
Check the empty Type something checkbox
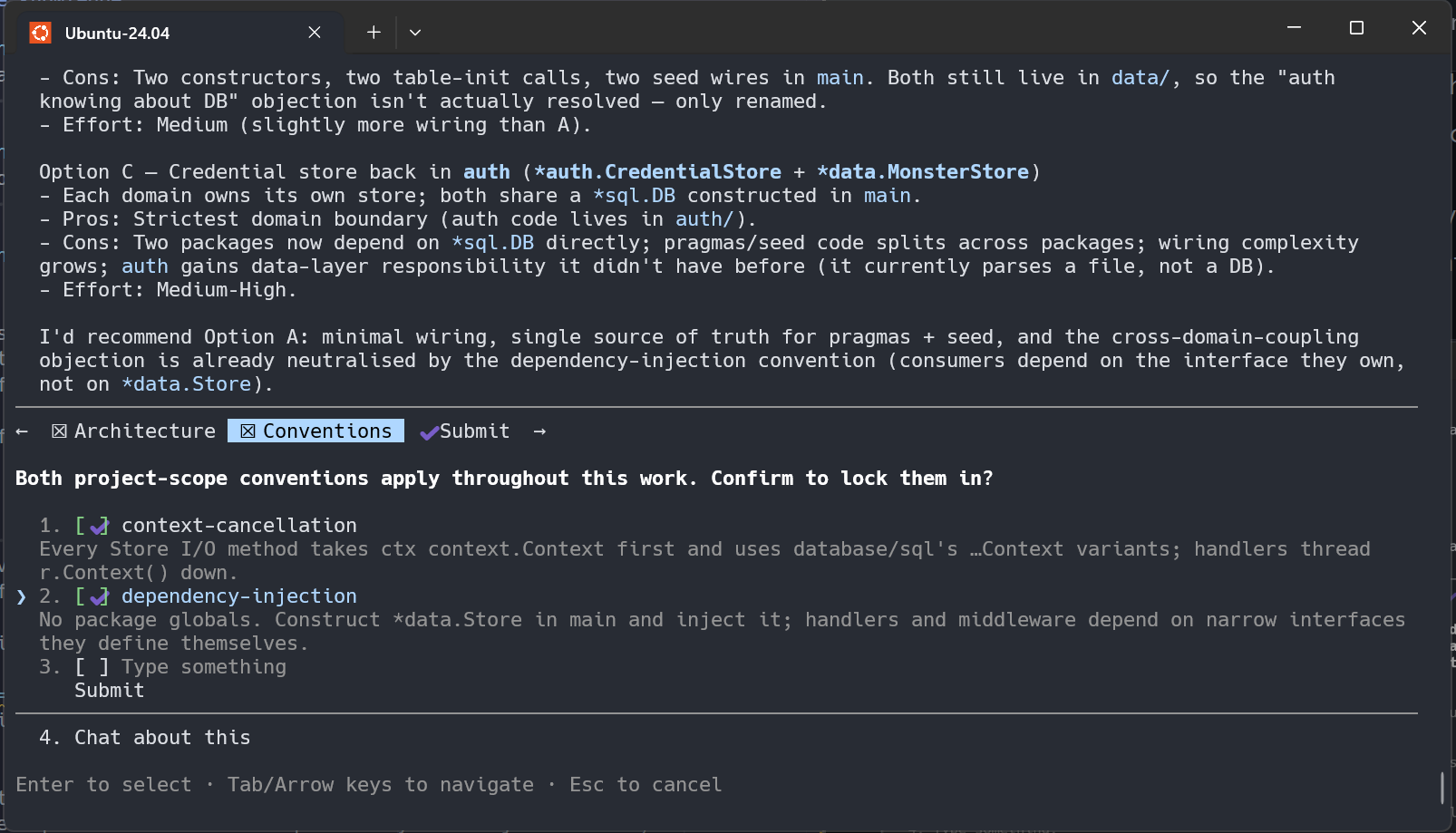92,667
